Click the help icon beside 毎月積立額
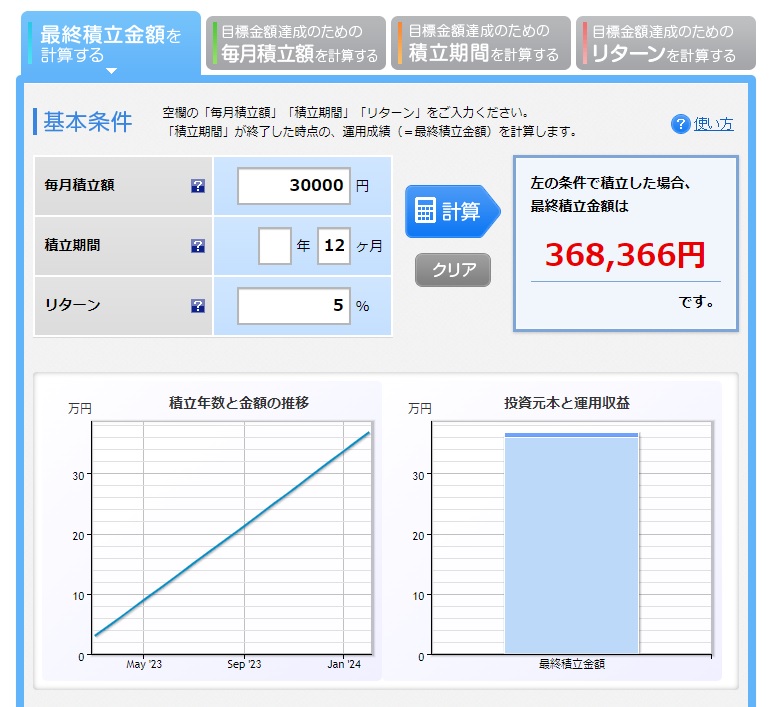The width and height of the screenshot is (772, 707). coord(198,186)
